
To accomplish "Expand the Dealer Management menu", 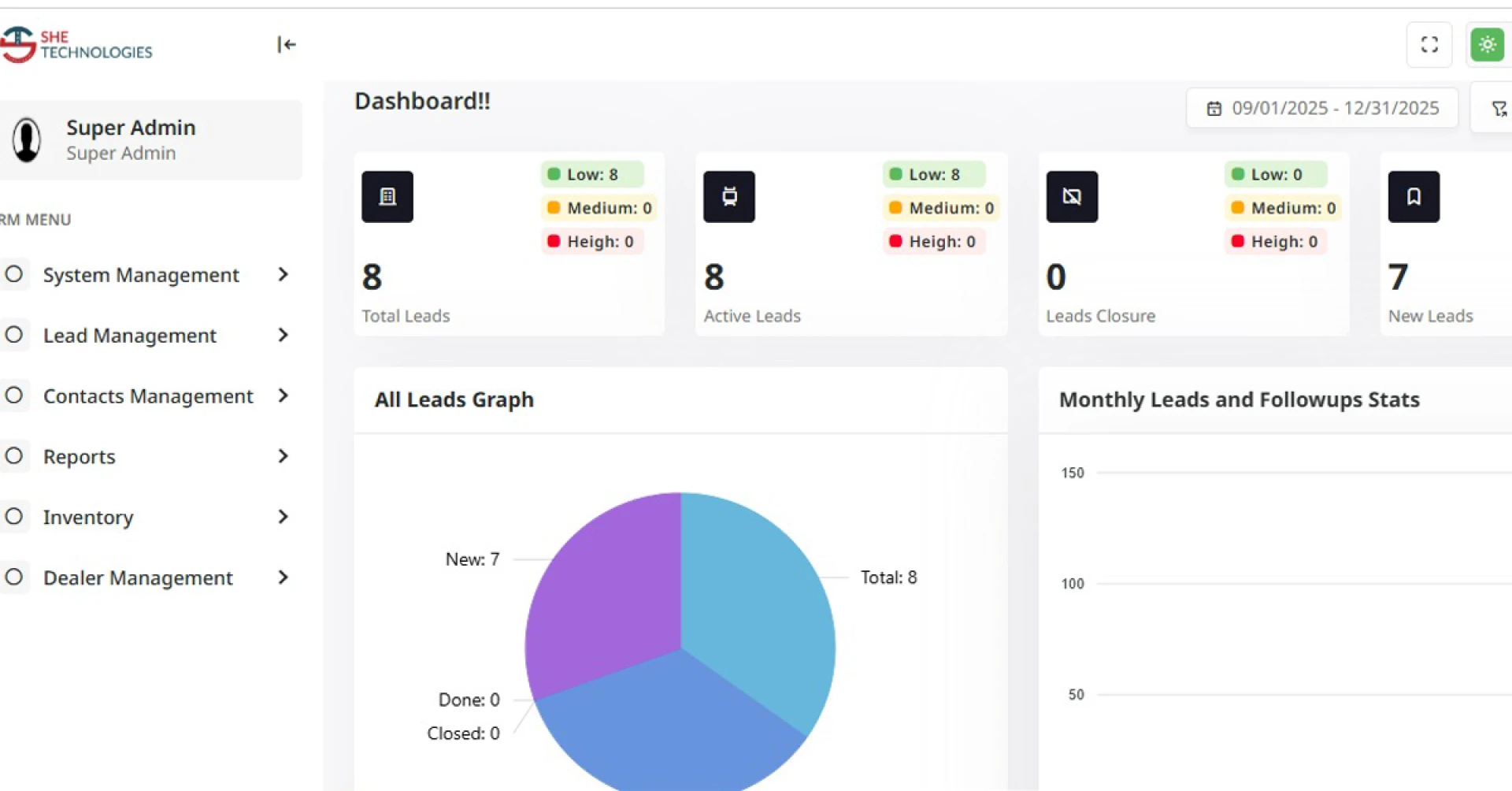I will (x=283, y=577).
